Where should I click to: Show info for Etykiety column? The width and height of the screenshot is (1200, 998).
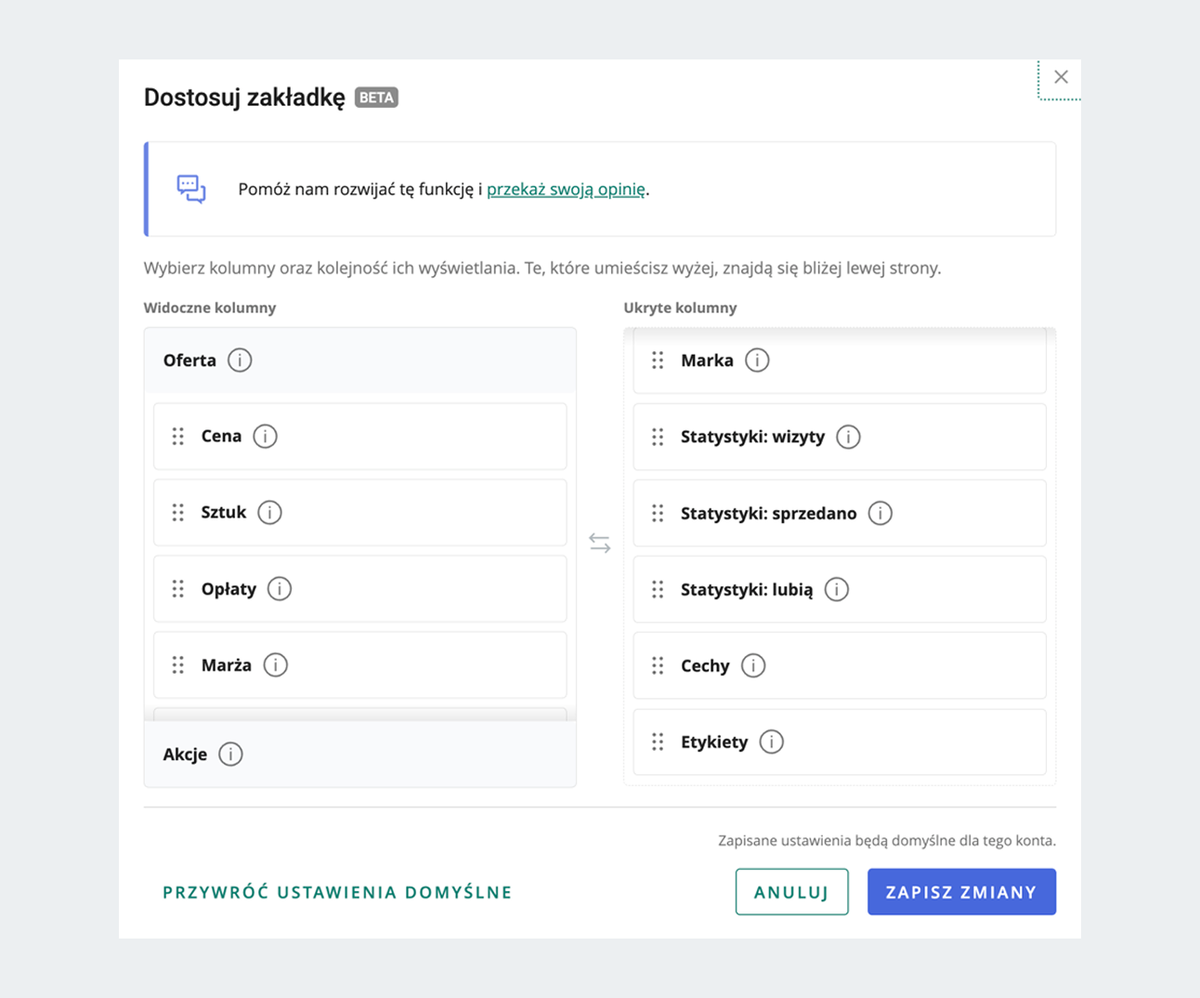tap(771, 742)
